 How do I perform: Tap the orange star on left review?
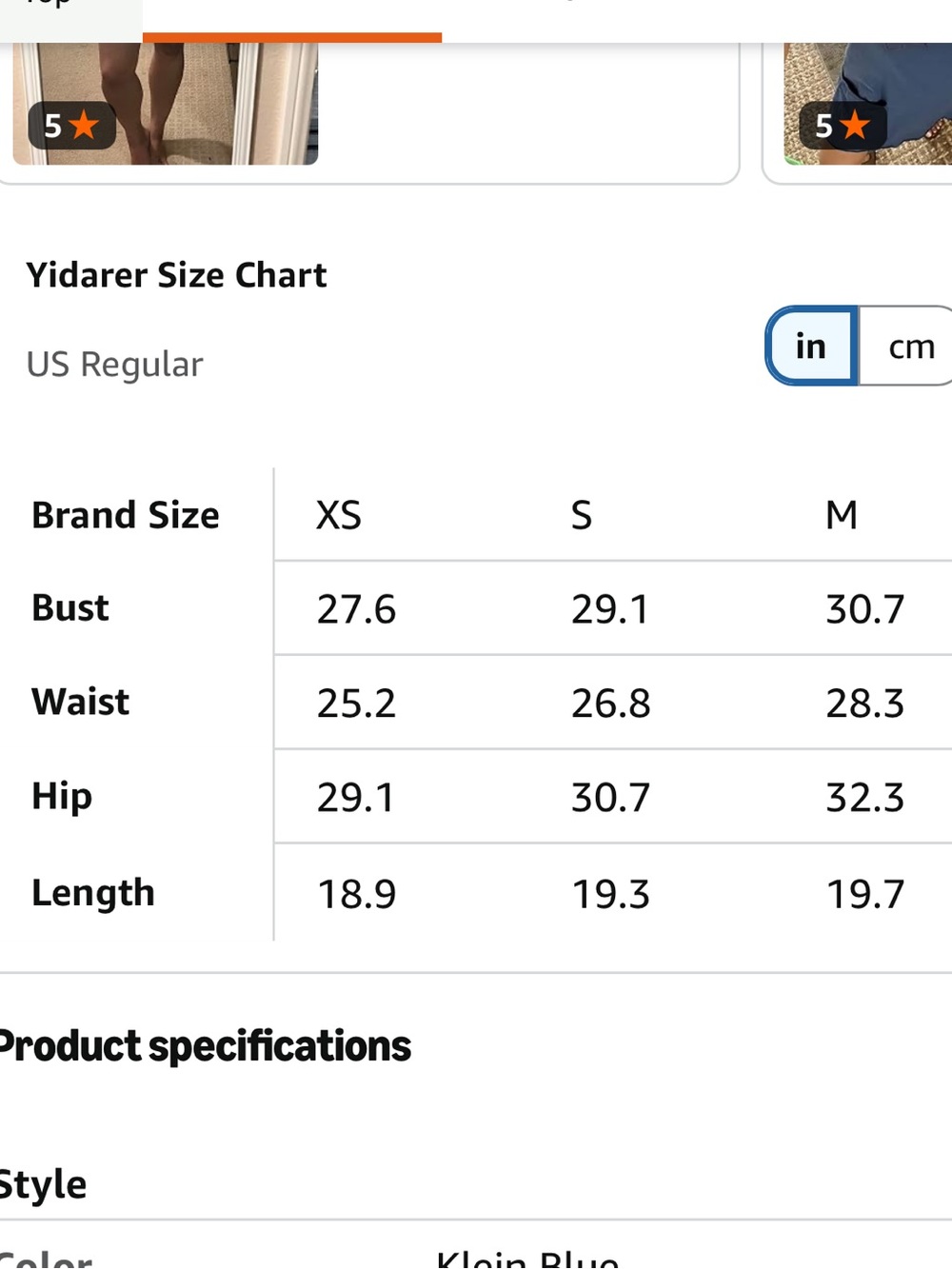[x=85, y=125]
